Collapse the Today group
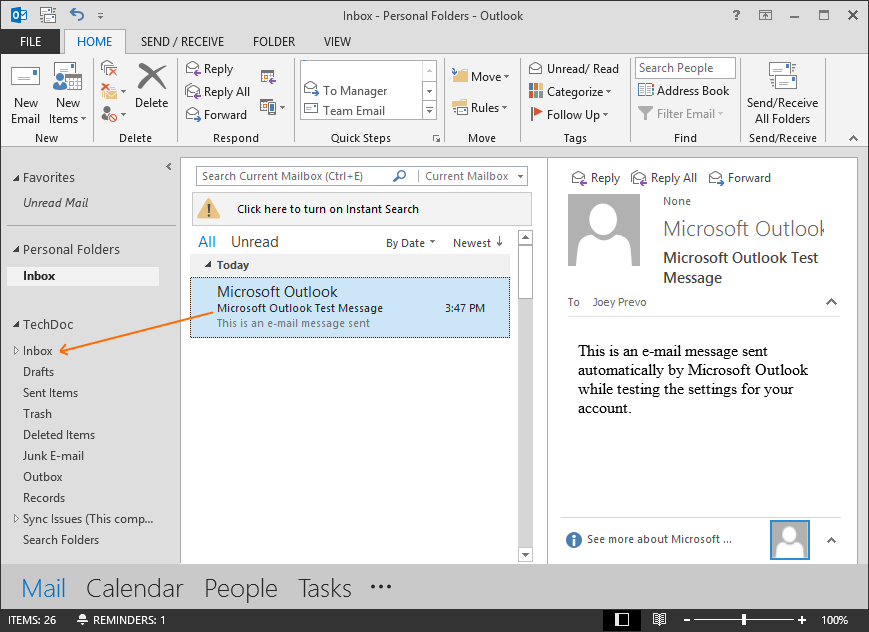Screen dimensions: 869x632 (208, 264)
